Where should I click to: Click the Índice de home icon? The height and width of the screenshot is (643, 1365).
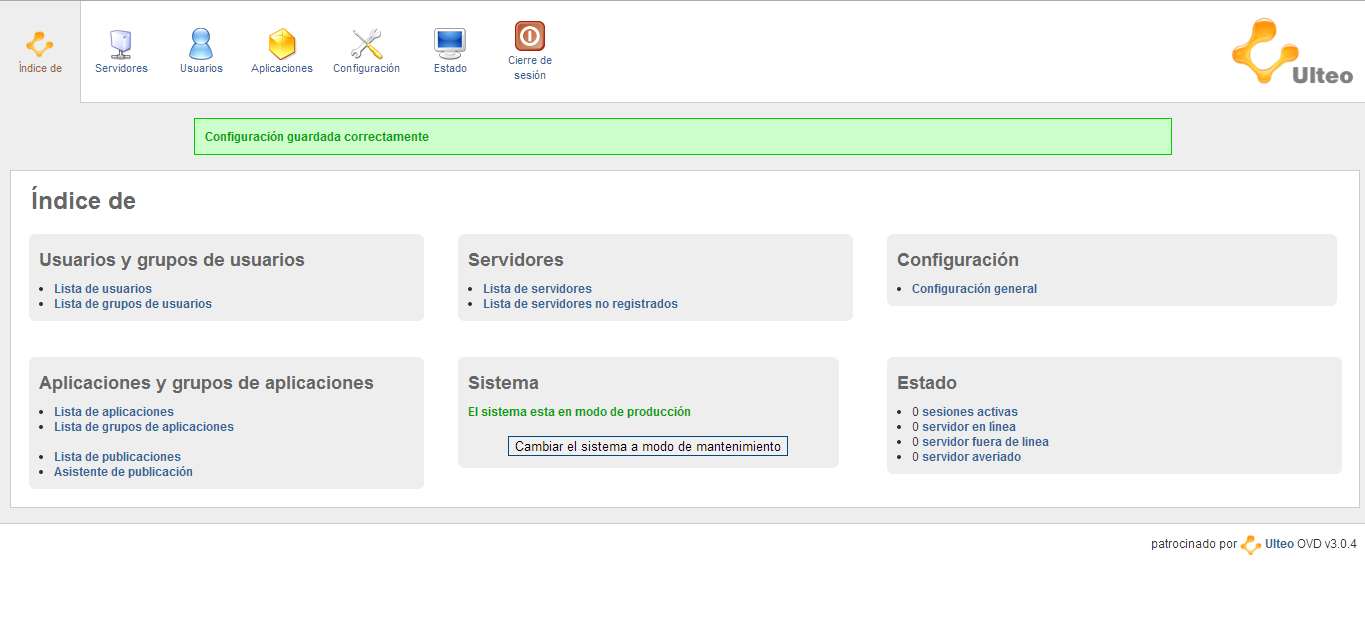click(x=40, y=45)
